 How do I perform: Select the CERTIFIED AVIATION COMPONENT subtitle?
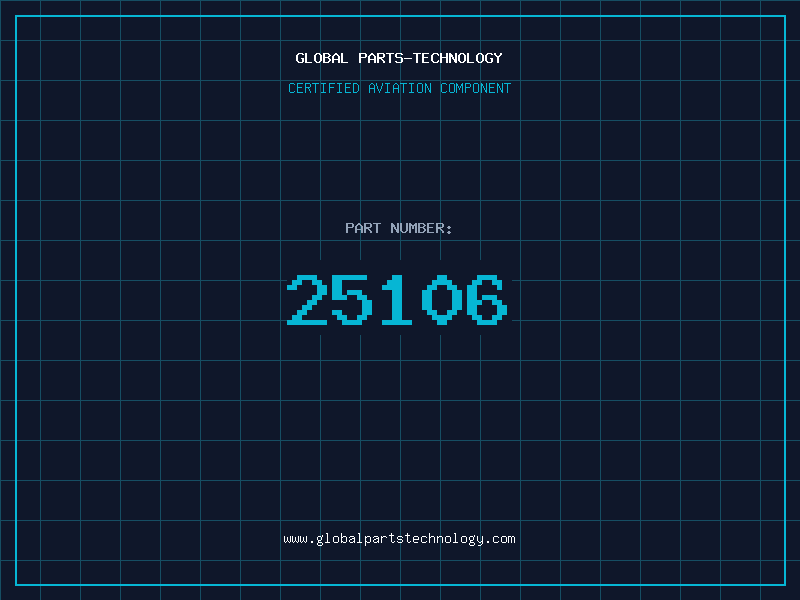399,88
